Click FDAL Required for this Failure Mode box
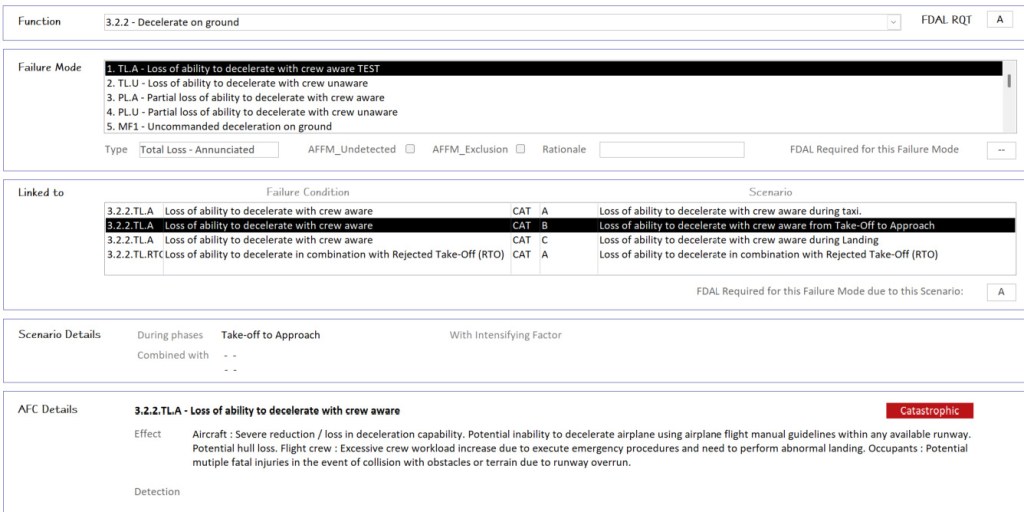The height and width of the screenshot is (512, 1024). coord(1000,150)
